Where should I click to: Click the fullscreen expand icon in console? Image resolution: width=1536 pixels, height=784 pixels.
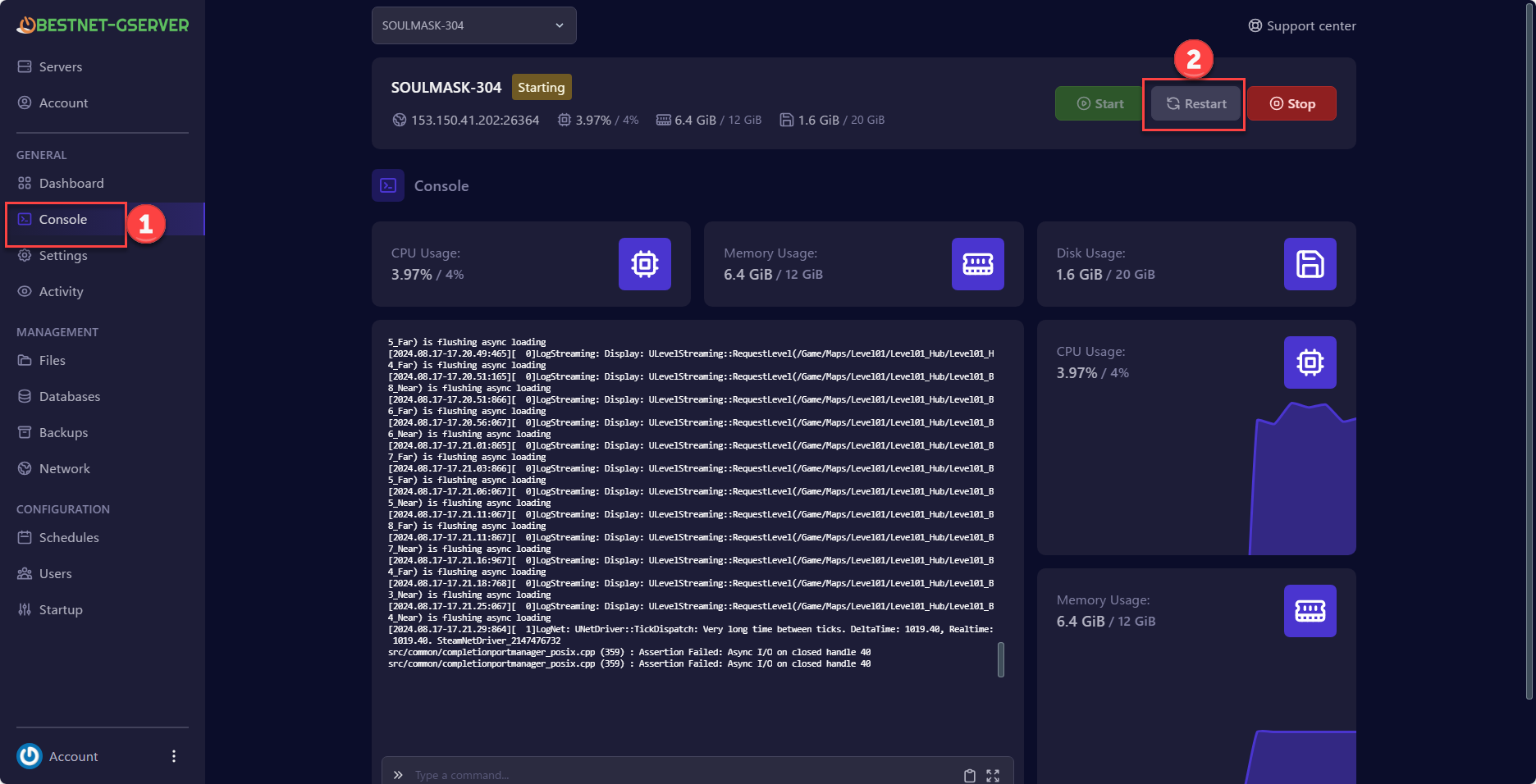993,776
